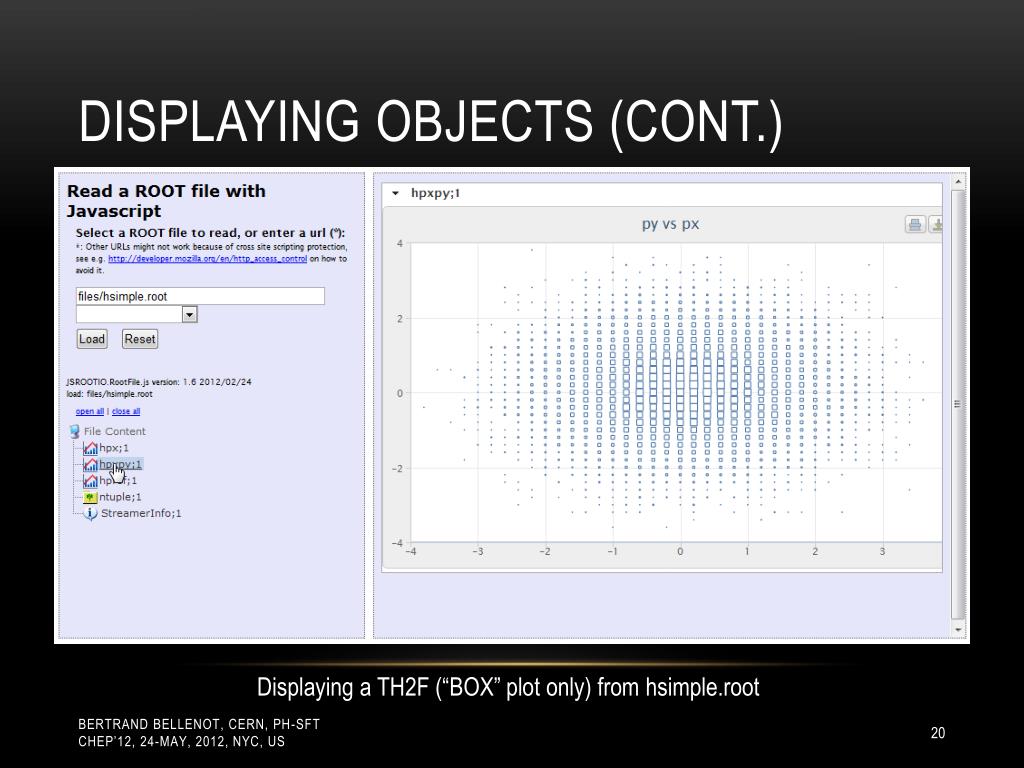Select the File Content root icon
This screenshot has height=768, width=1024.
tap(74, 431)
